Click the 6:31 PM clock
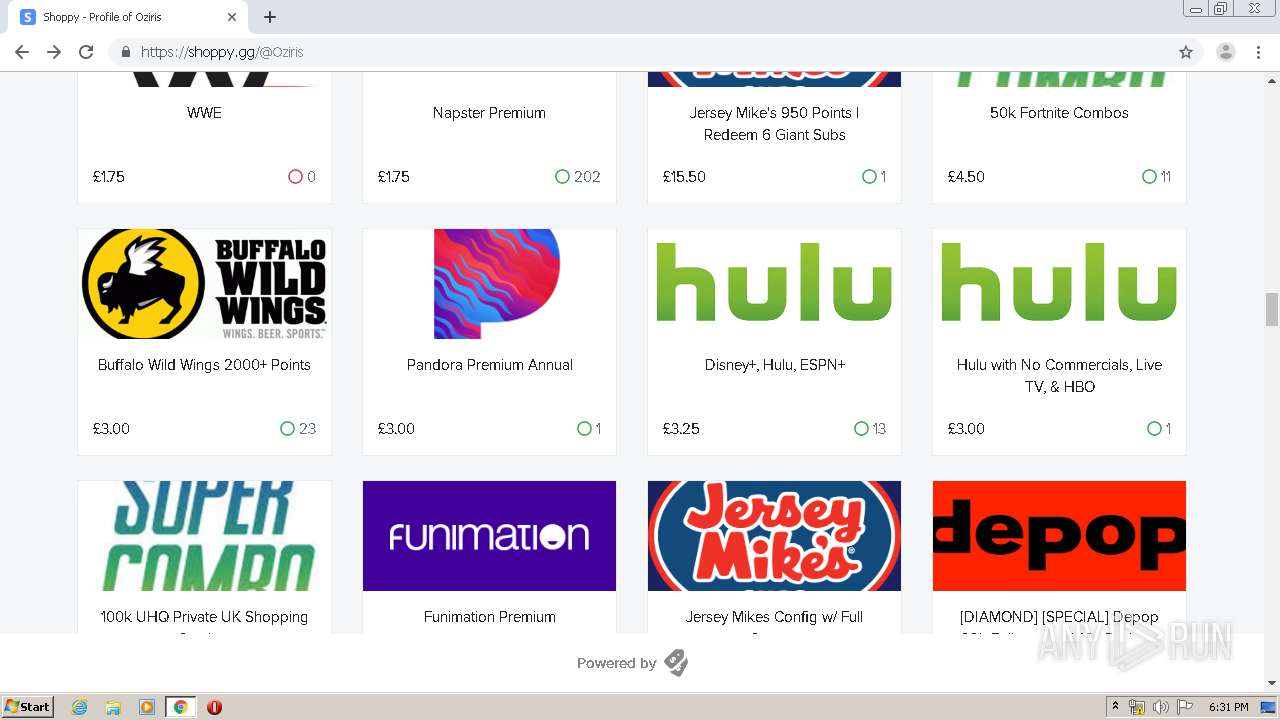The height and width of the screenshot is (720, 1280). pyautogui.click(x=1228, y=707)
